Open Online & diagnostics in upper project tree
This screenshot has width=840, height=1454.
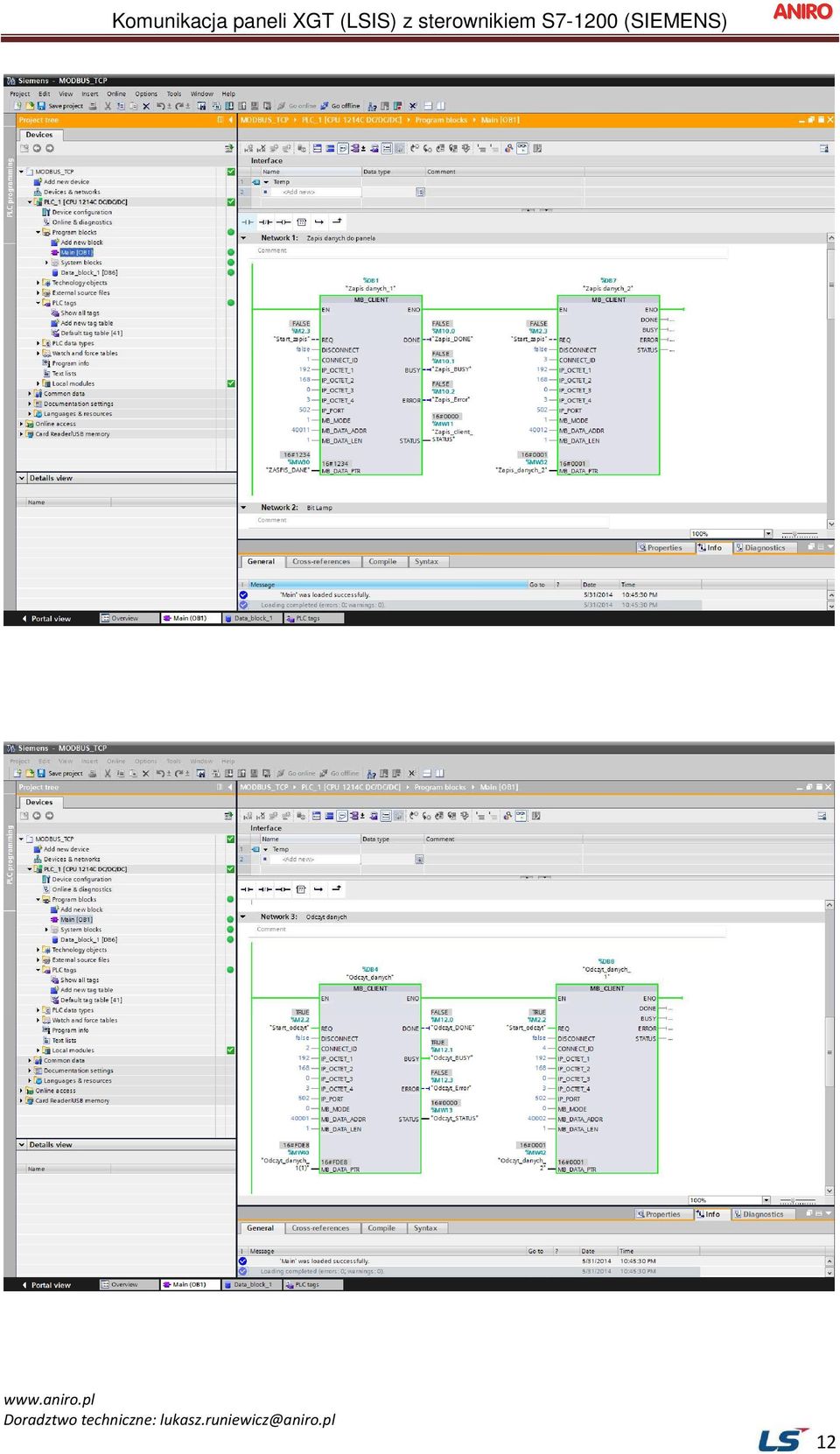point(81,222)
